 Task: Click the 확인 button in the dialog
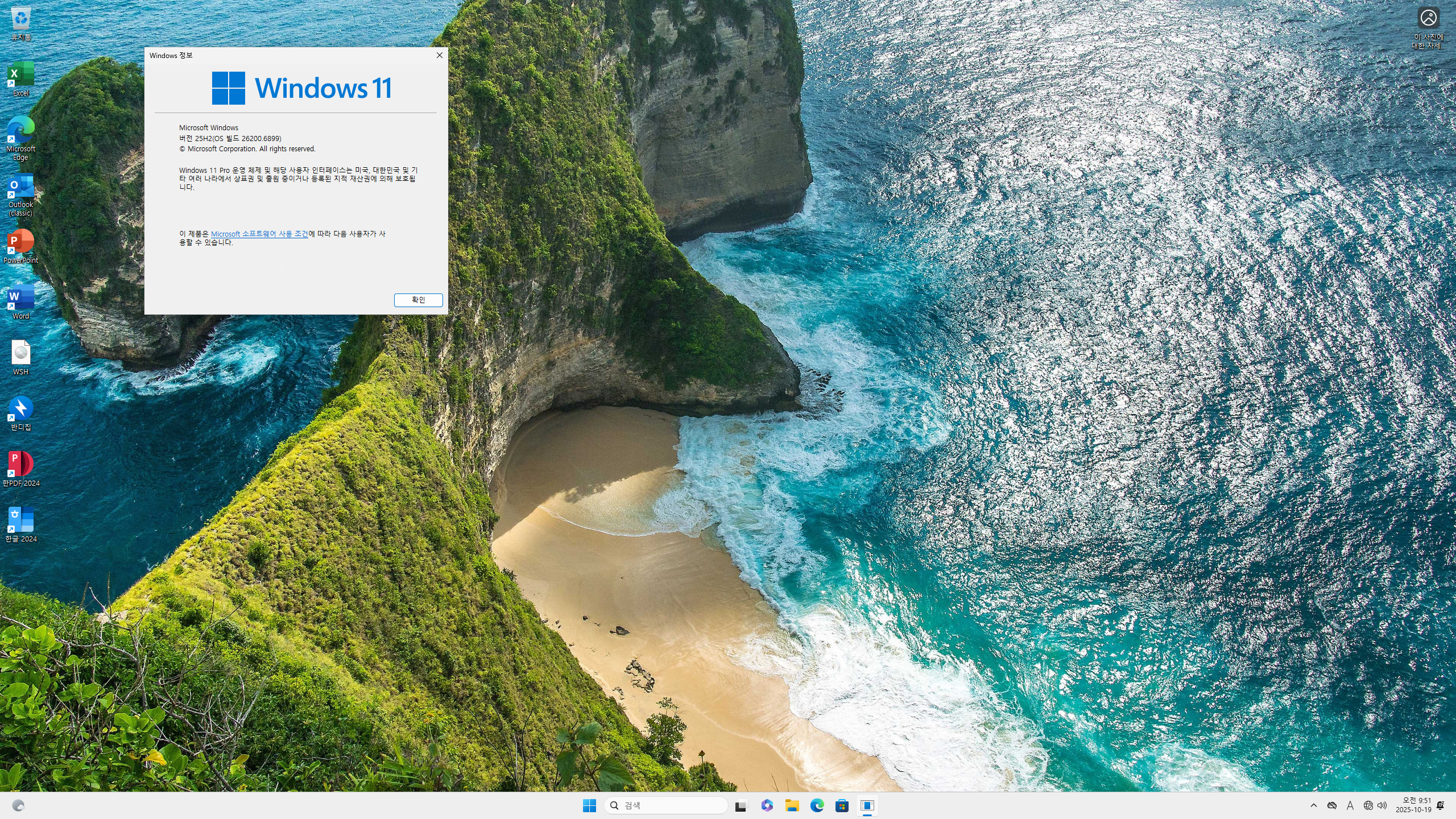pos(418,300)
